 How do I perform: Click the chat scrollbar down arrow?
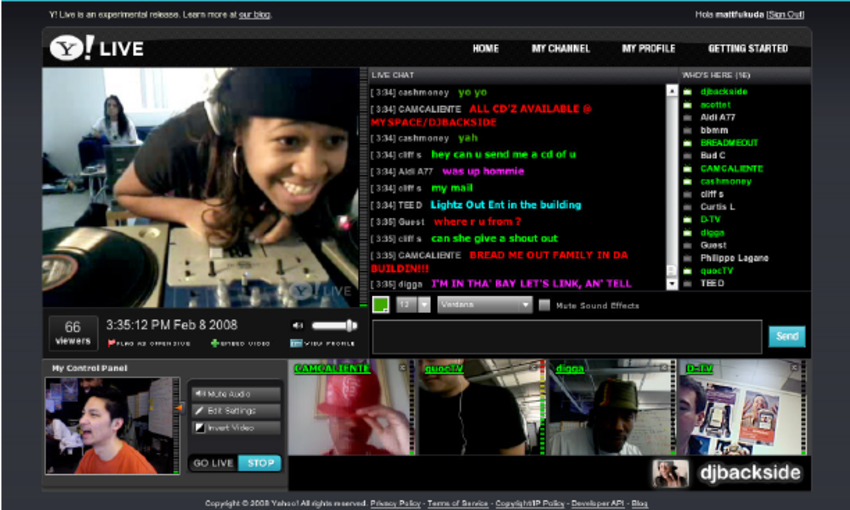click(x=672, y=283)
